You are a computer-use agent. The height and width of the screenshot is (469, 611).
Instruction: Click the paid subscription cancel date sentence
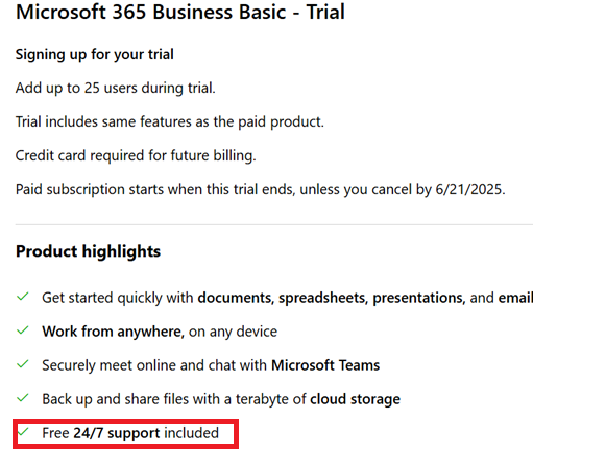261,189
